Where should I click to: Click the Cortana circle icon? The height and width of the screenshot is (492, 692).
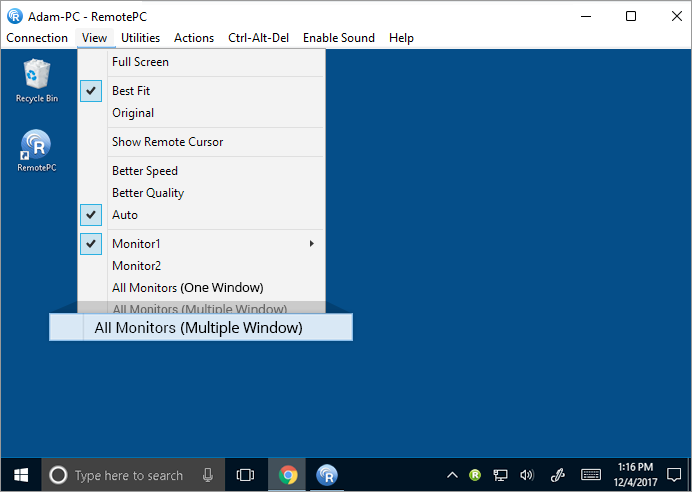point(58,475)
